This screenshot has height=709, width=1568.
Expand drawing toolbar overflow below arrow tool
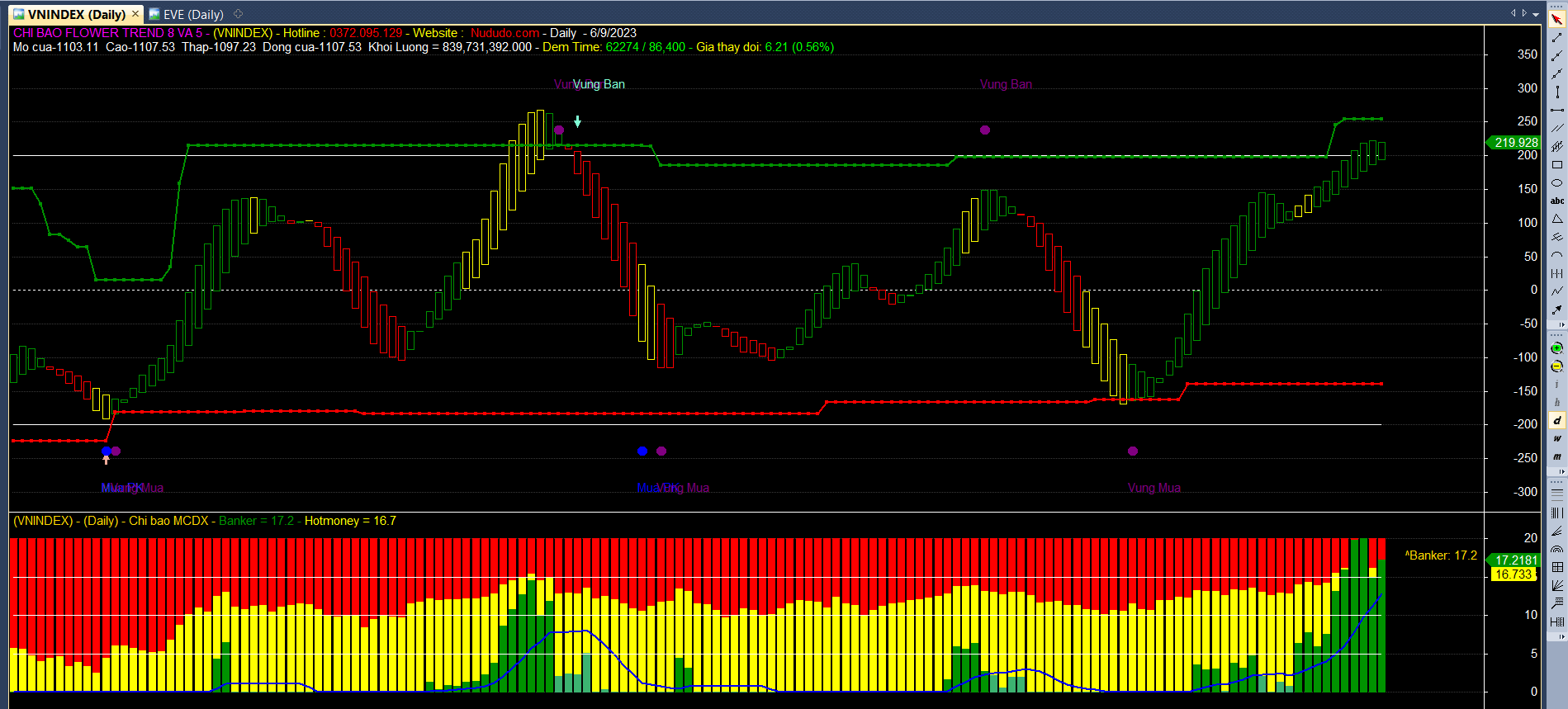coord(1561,324)
